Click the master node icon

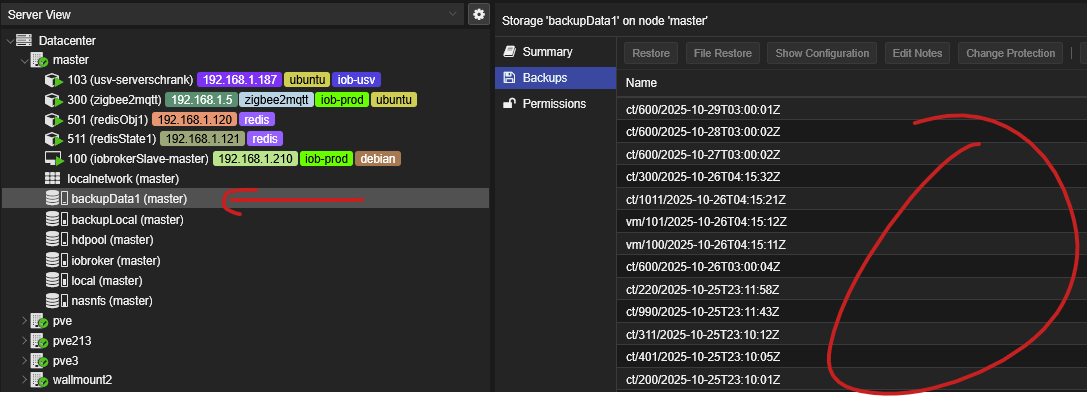pos(39,60)
